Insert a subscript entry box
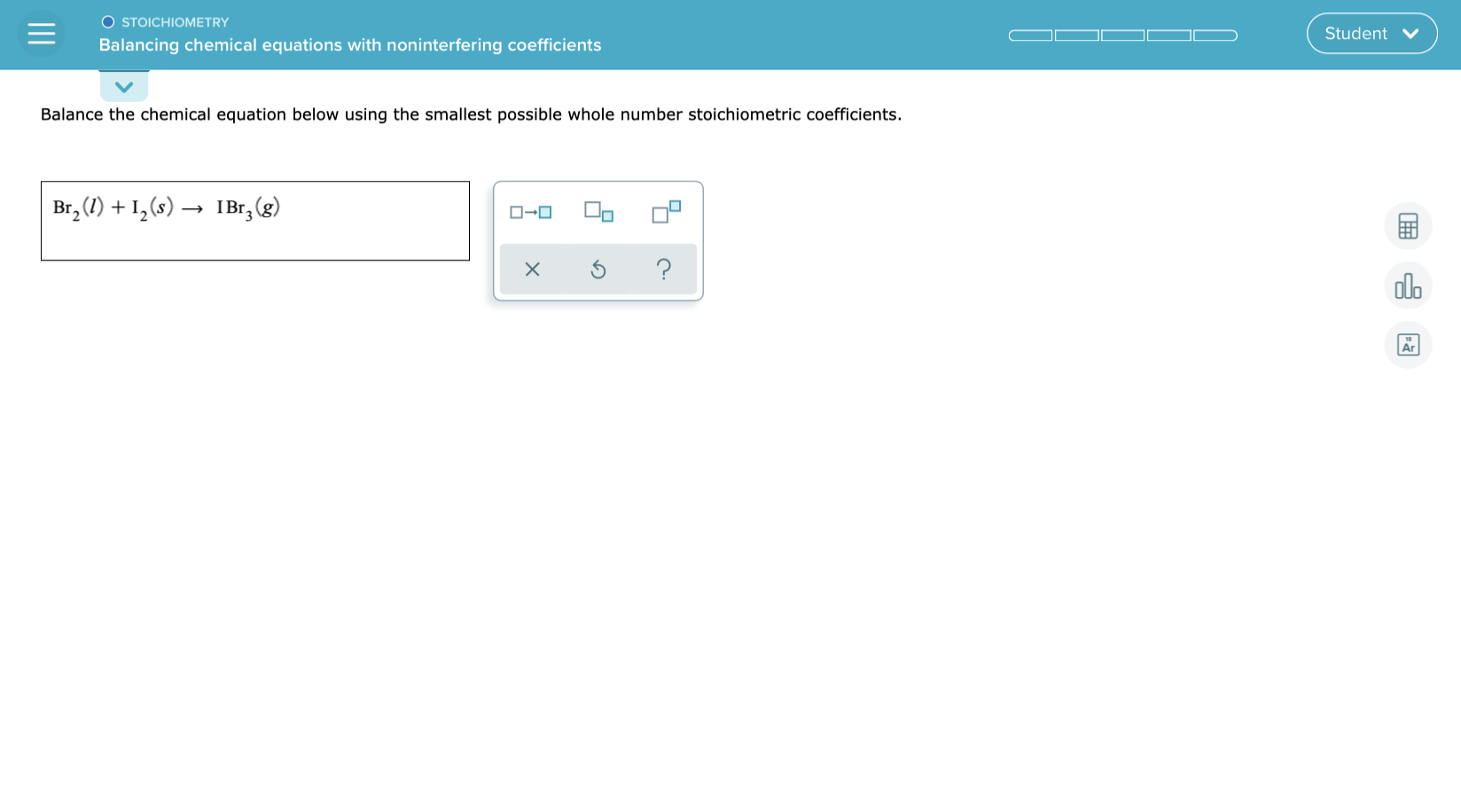The width and height of the screenshot is (1461, 812). point(598,212)
